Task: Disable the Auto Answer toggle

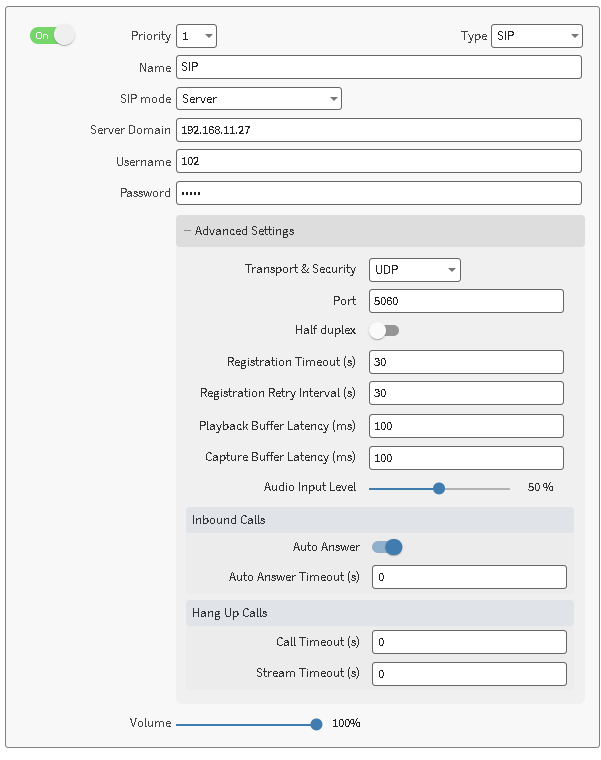Action: (x=387, y=547)
